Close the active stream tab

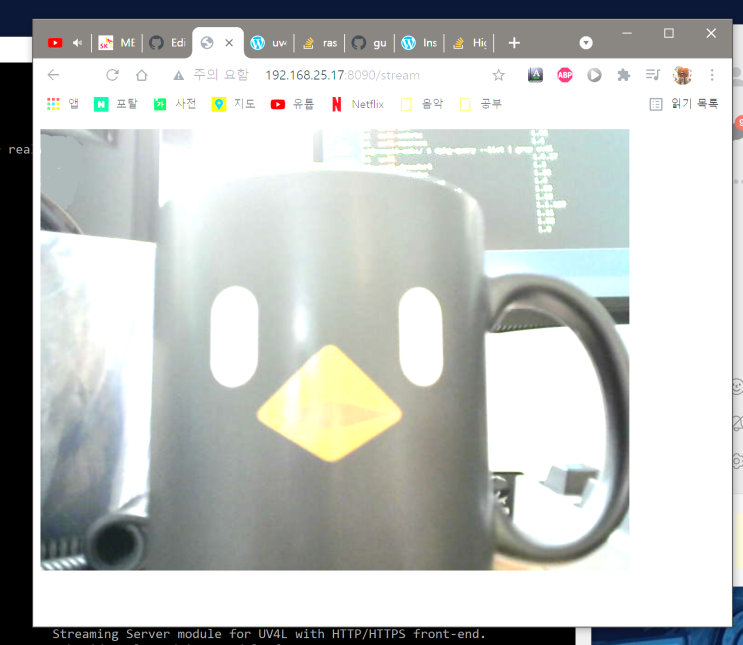229,43
